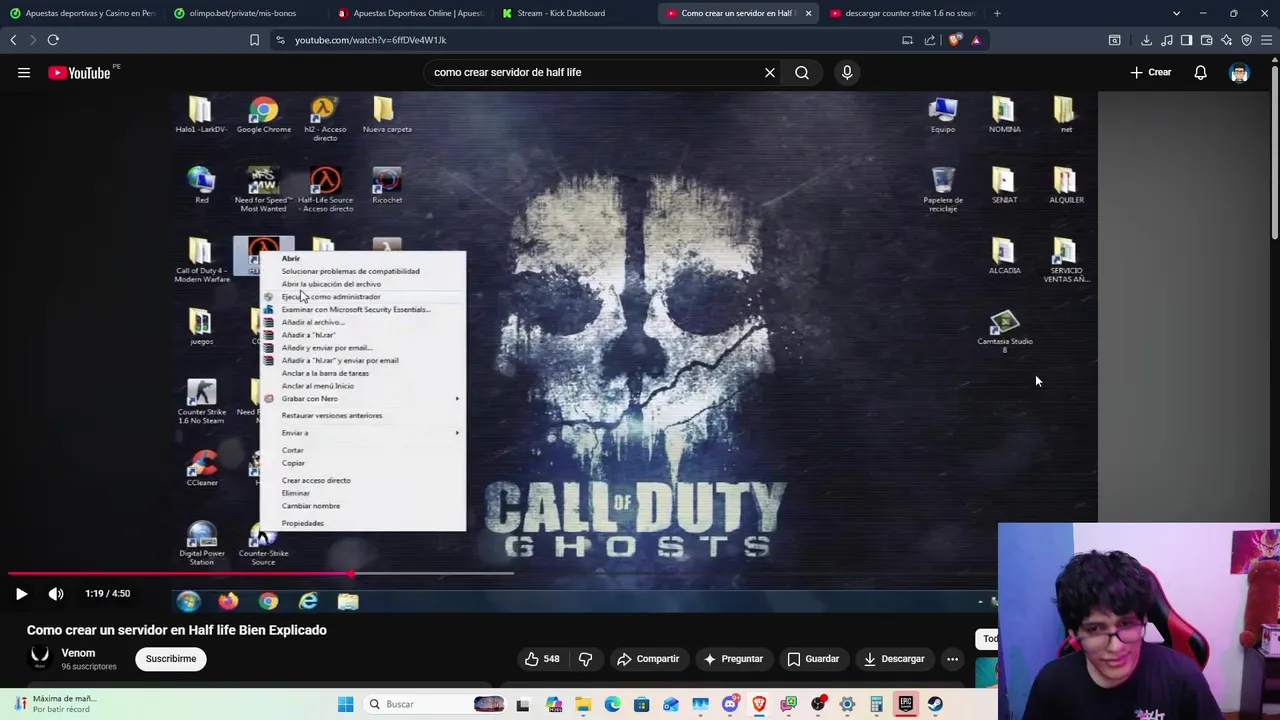Screen dimensions: 1280x720
Task: Save video with Guardar
Action: pos(813,659)
